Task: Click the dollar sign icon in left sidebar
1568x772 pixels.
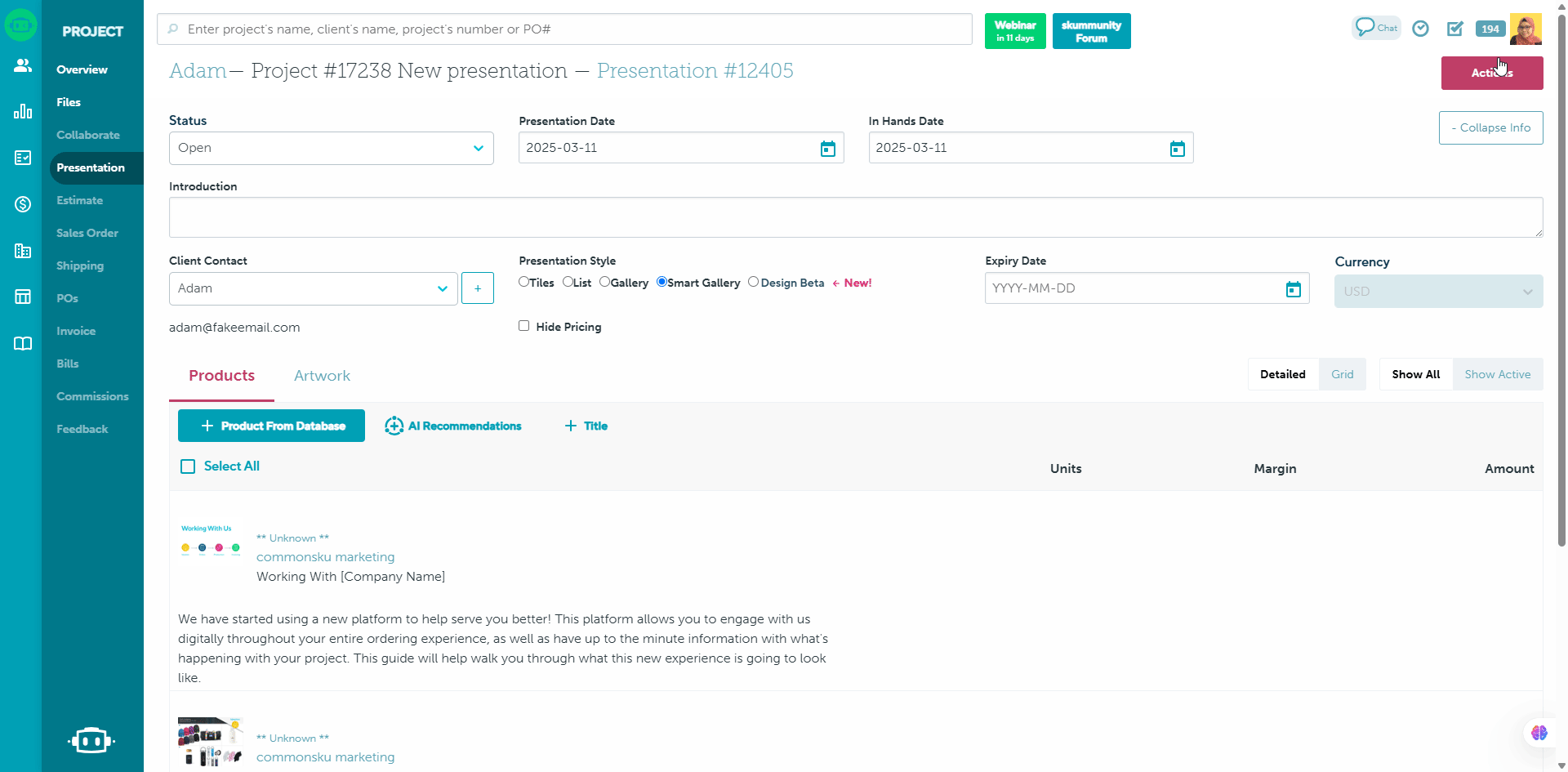Action: click(23, 204)
